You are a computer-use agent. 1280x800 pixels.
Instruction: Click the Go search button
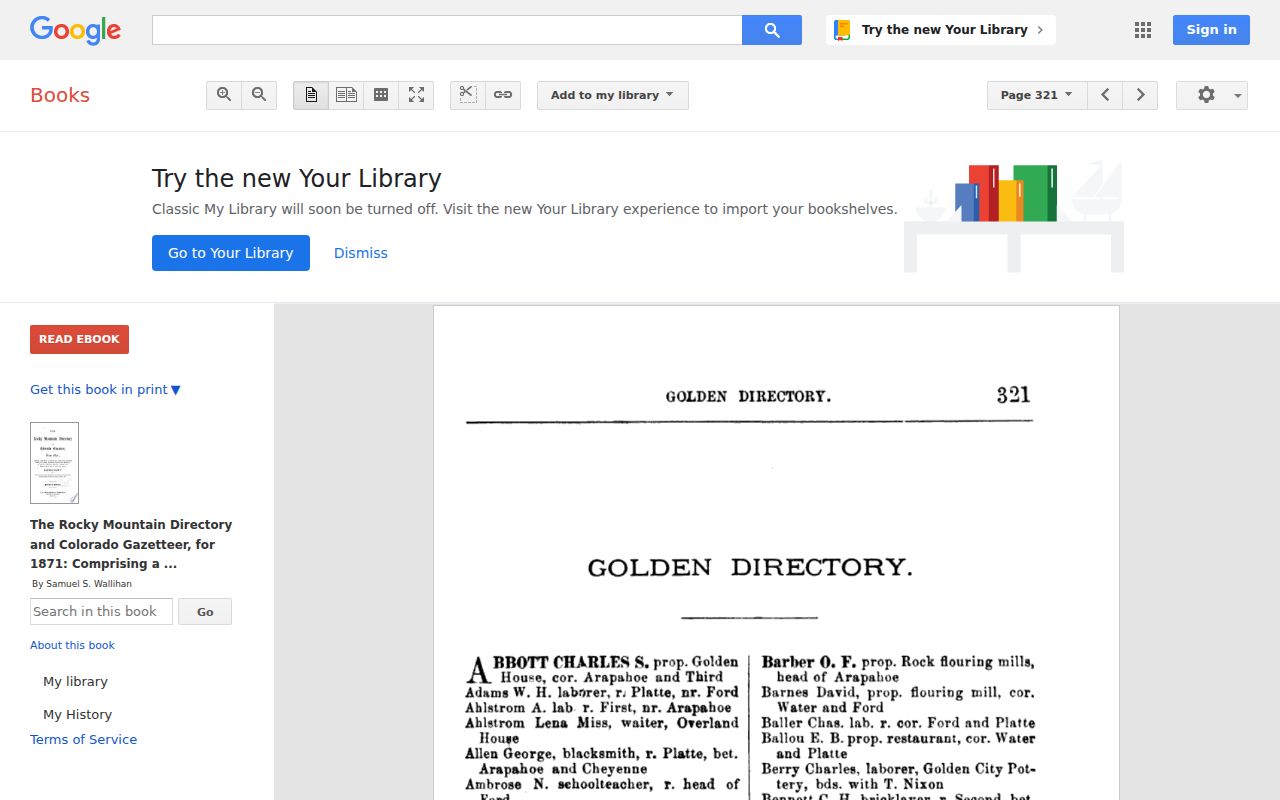[205, 611]
